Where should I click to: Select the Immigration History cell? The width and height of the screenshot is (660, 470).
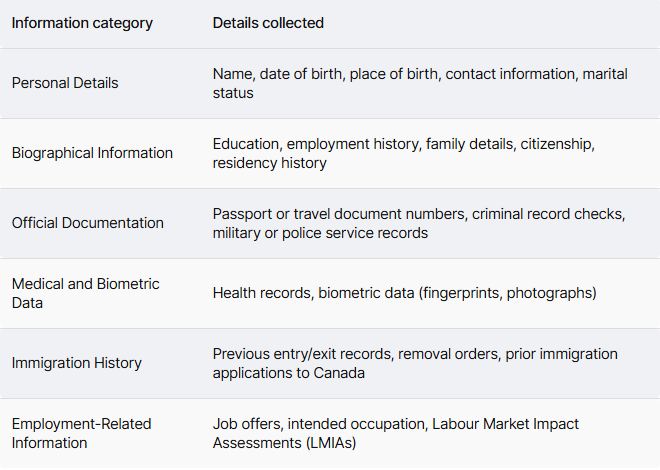77,363
